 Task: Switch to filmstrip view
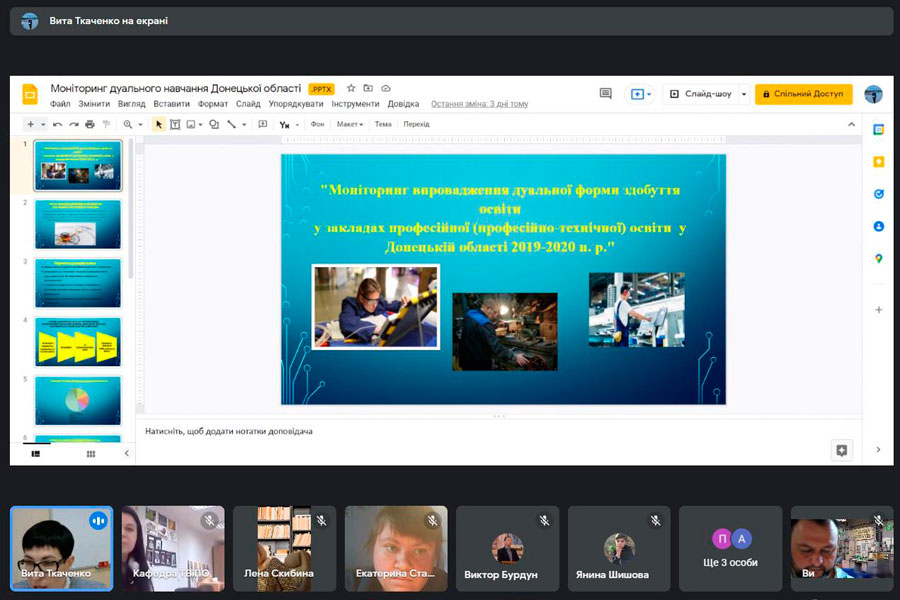click(x=36, y=453)
